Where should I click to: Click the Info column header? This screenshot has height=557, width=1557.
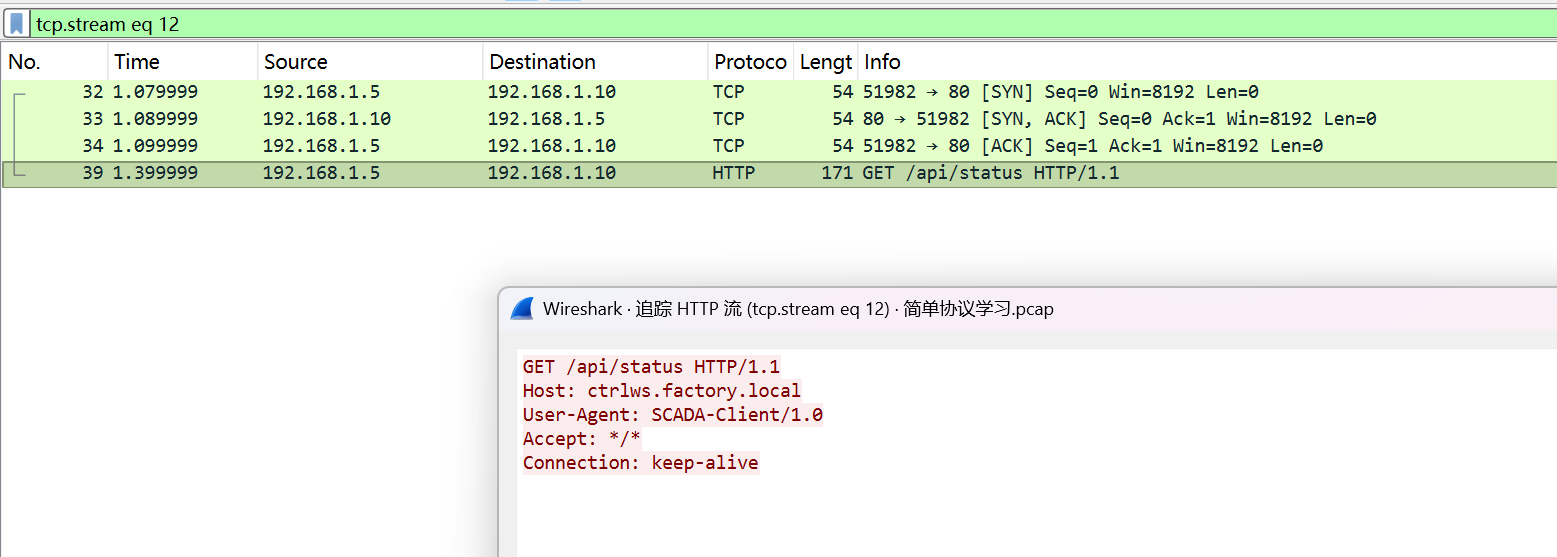pos(883,62)
